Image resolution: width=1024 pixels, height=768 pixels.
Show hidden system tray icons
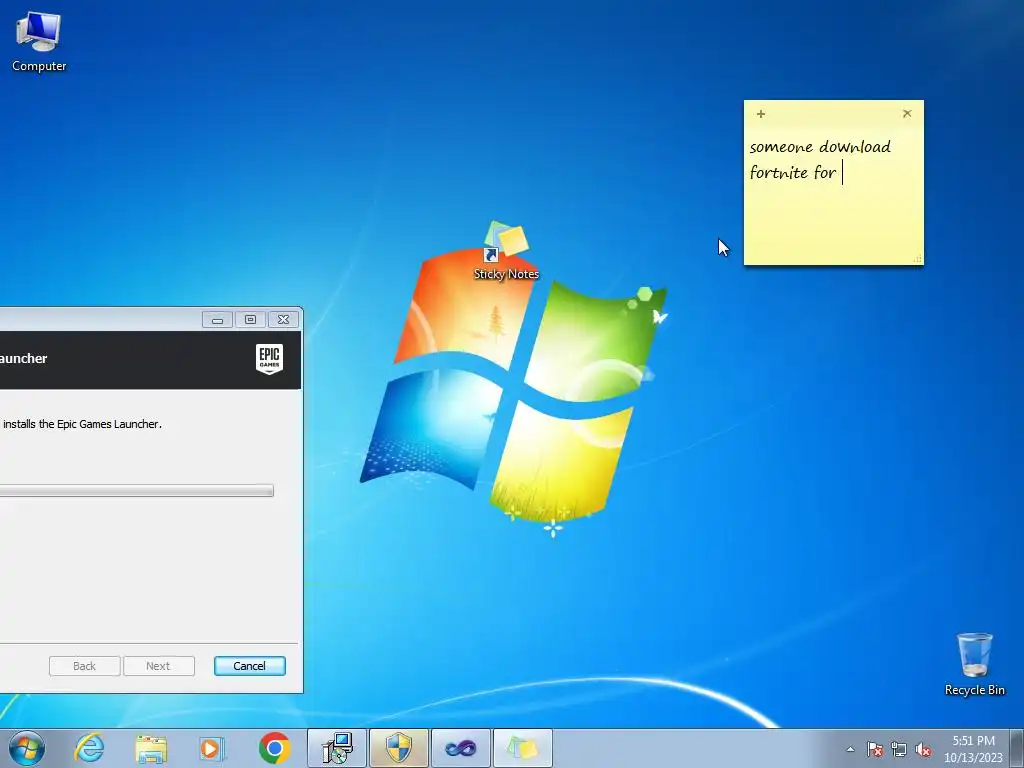(850, 750)
